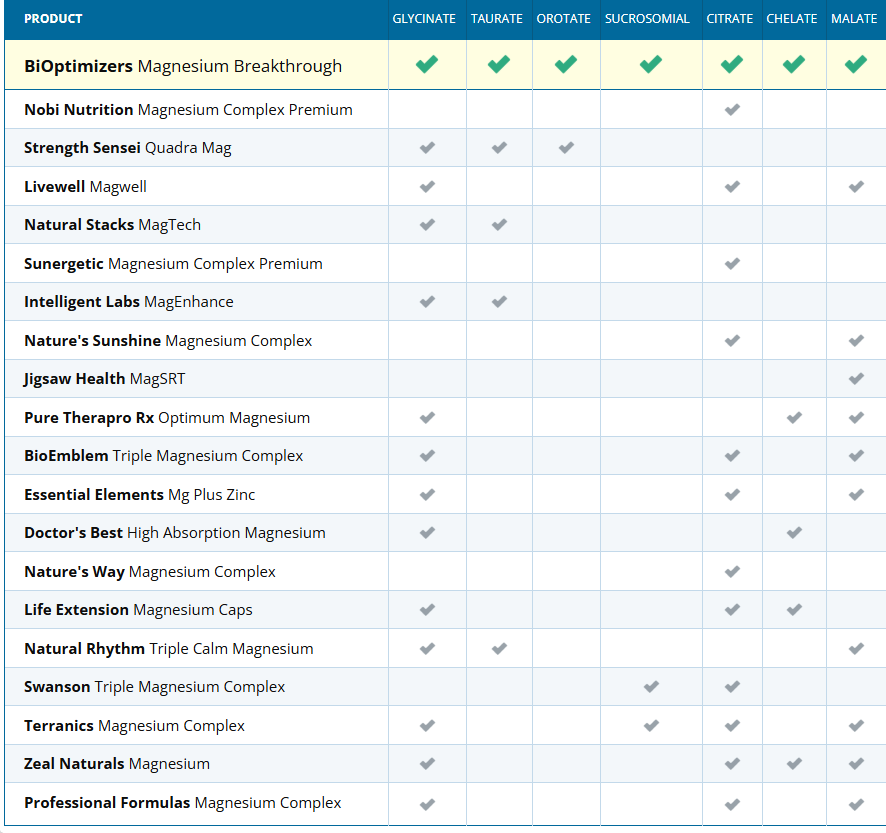Image resolution: width=886 pixels, height=833 pixels.
Task: Select Nobi Nutrition's Citrate checkmark
Action: click(x=732, y=109)
